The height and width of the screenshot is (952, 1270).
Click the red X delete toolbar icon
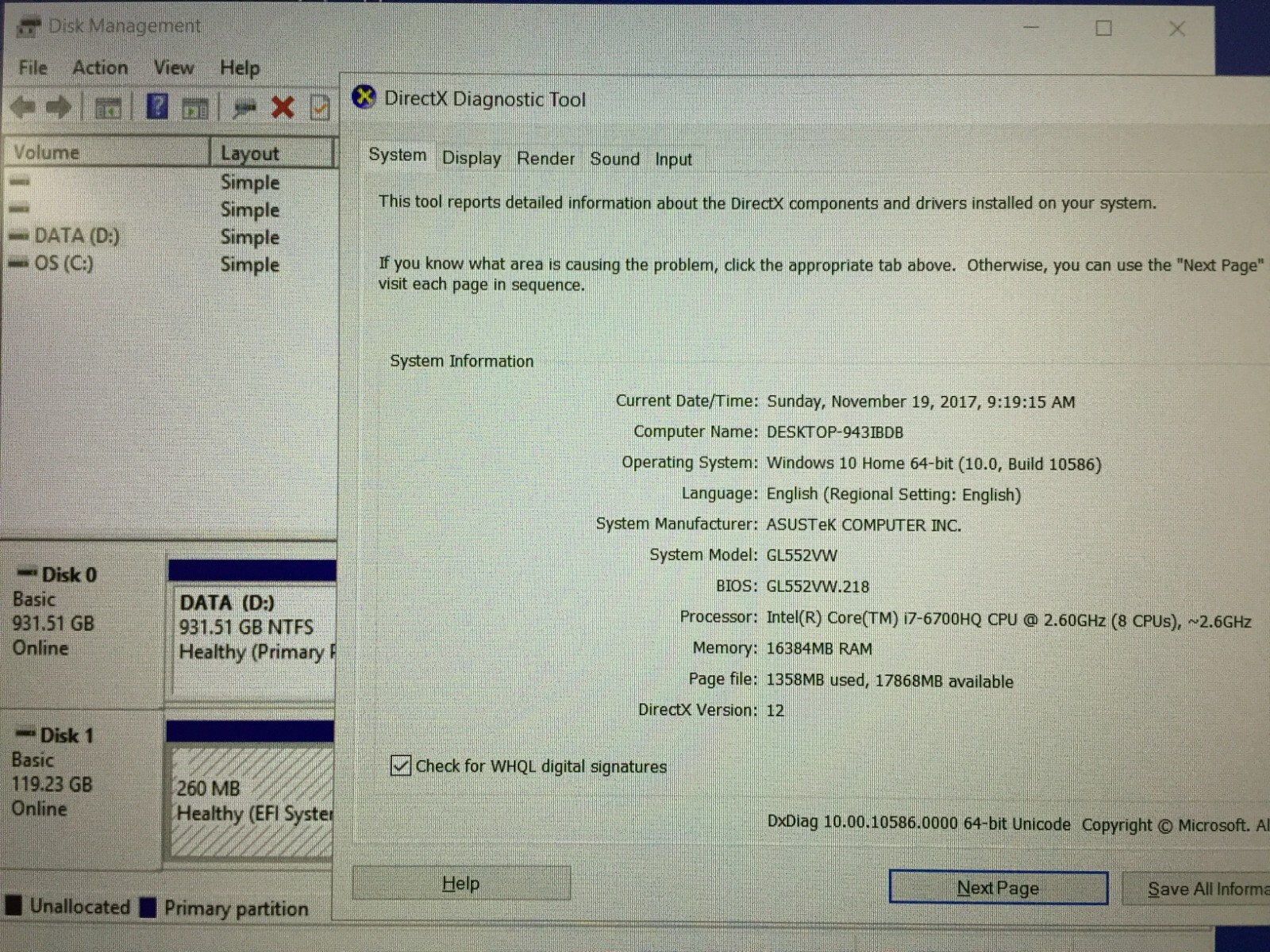click(283, 107)
